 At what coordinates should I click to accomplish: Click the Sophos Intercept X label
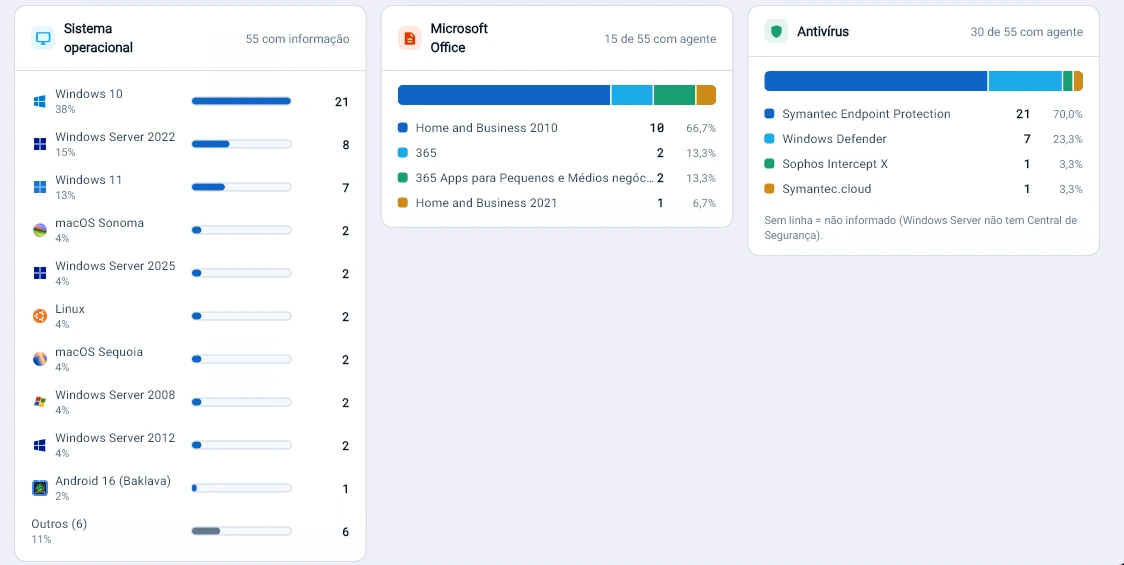[x=835, y=164]
